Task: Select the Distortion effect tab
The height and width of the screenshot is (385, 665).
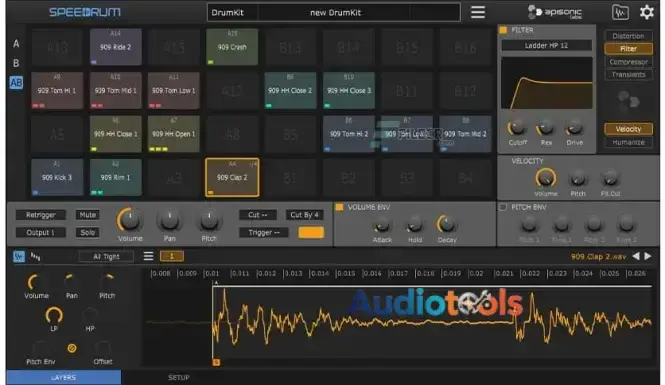Action: point(628,36)
